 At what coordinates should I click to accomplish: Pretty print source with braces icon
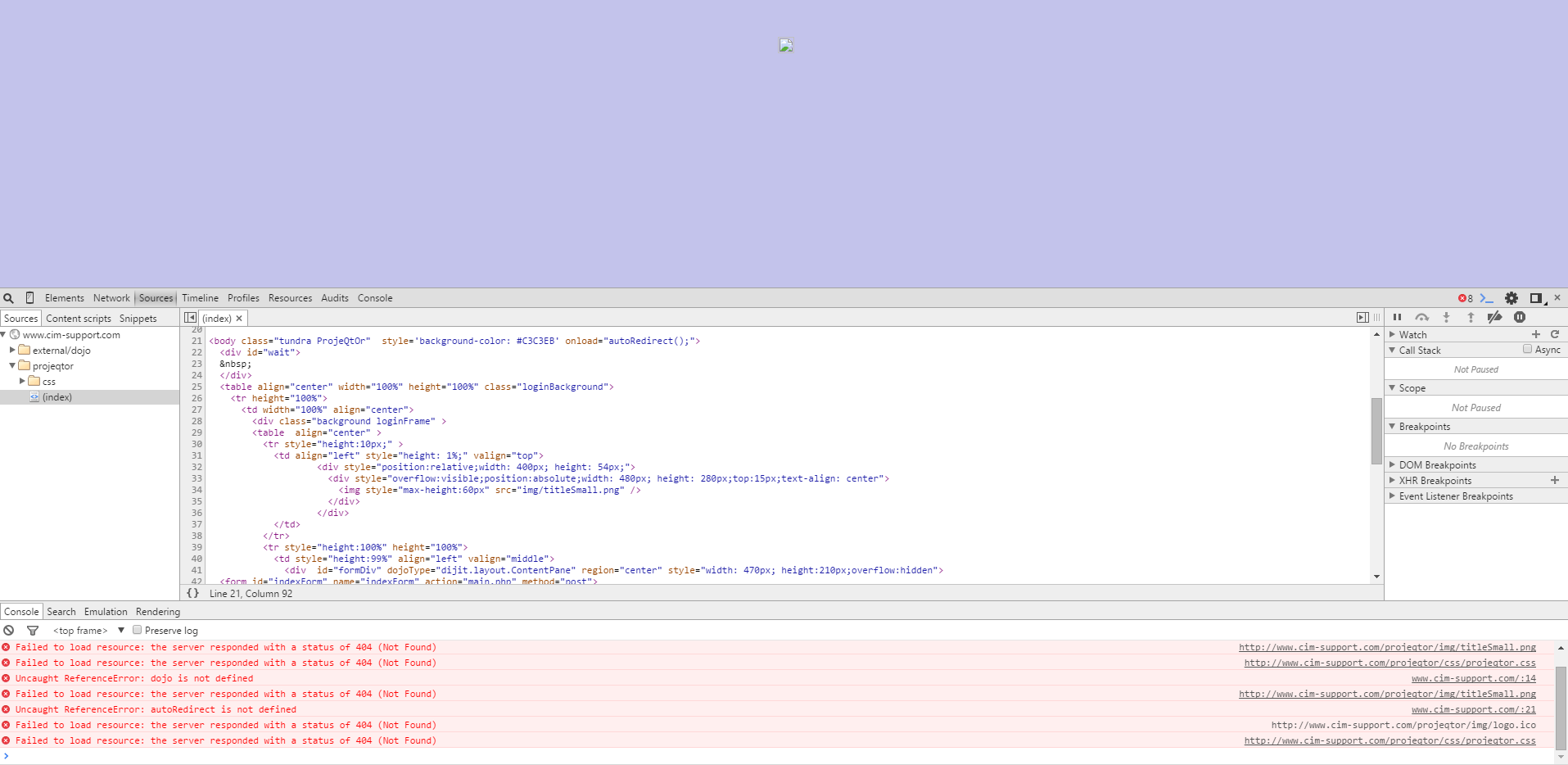[193, 594]
